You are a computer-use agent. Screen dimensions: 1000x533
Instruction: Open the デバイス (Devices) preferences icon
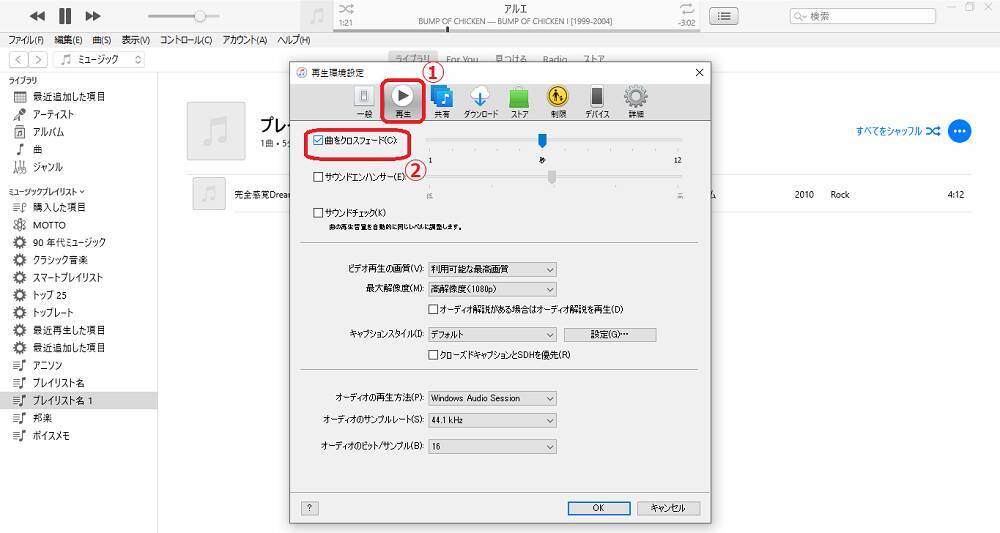tap(597, 101)
